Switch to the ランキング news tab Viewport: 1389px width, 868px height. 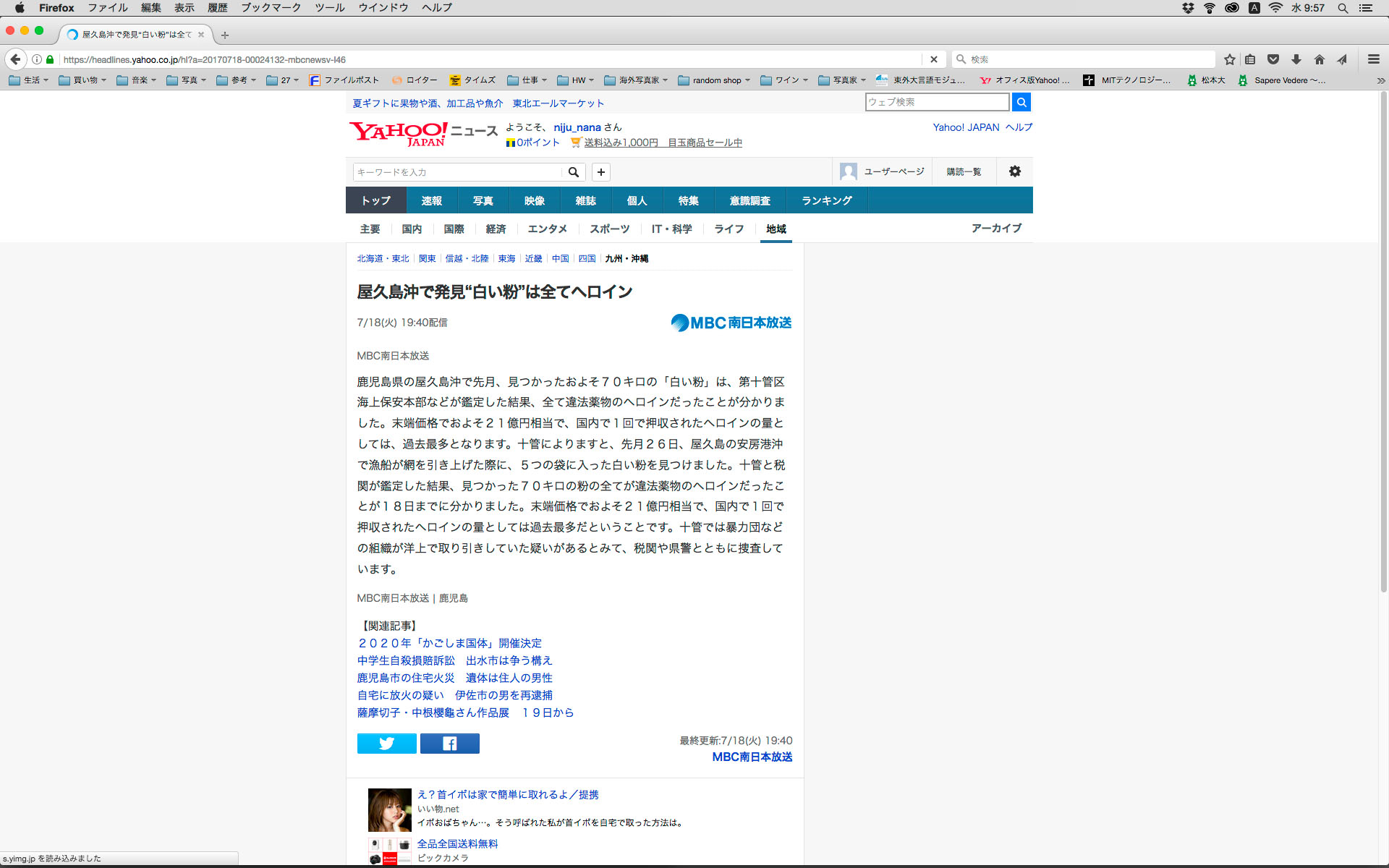pos(826,200)
